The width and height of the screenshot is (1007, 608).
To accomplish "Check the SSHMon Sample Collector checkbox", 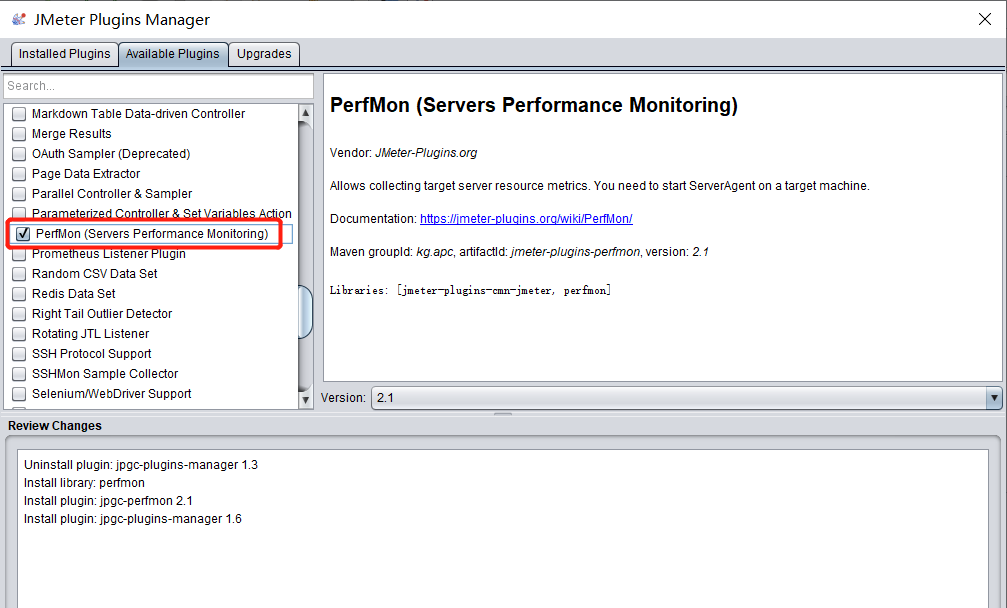I will point(19,374).
